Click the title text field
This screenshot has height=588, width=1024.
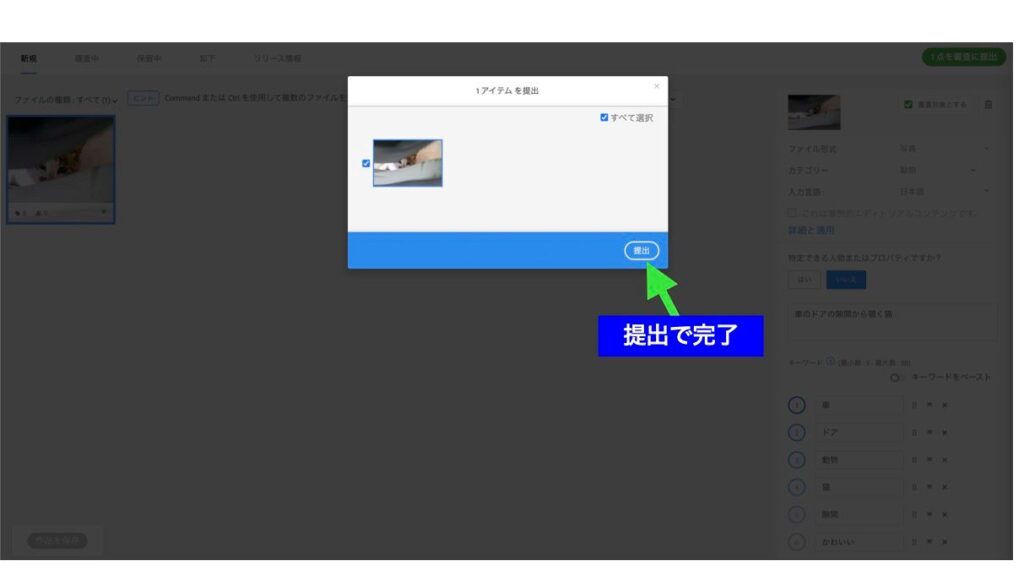(x=893, y=321)
